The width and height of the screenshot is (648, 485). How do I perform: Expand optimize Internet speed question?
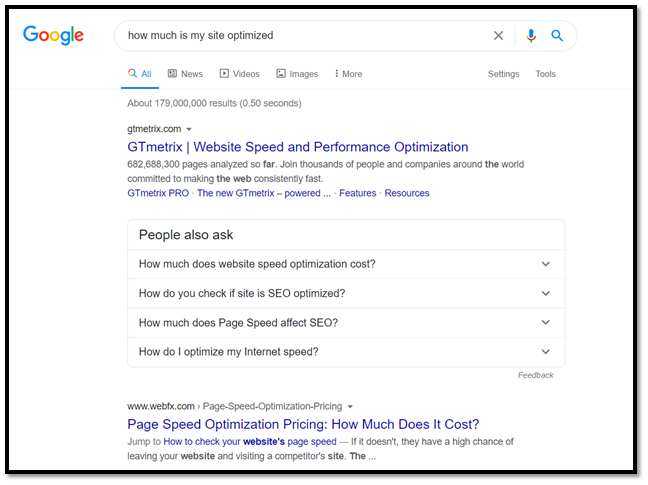pos(346,352)
